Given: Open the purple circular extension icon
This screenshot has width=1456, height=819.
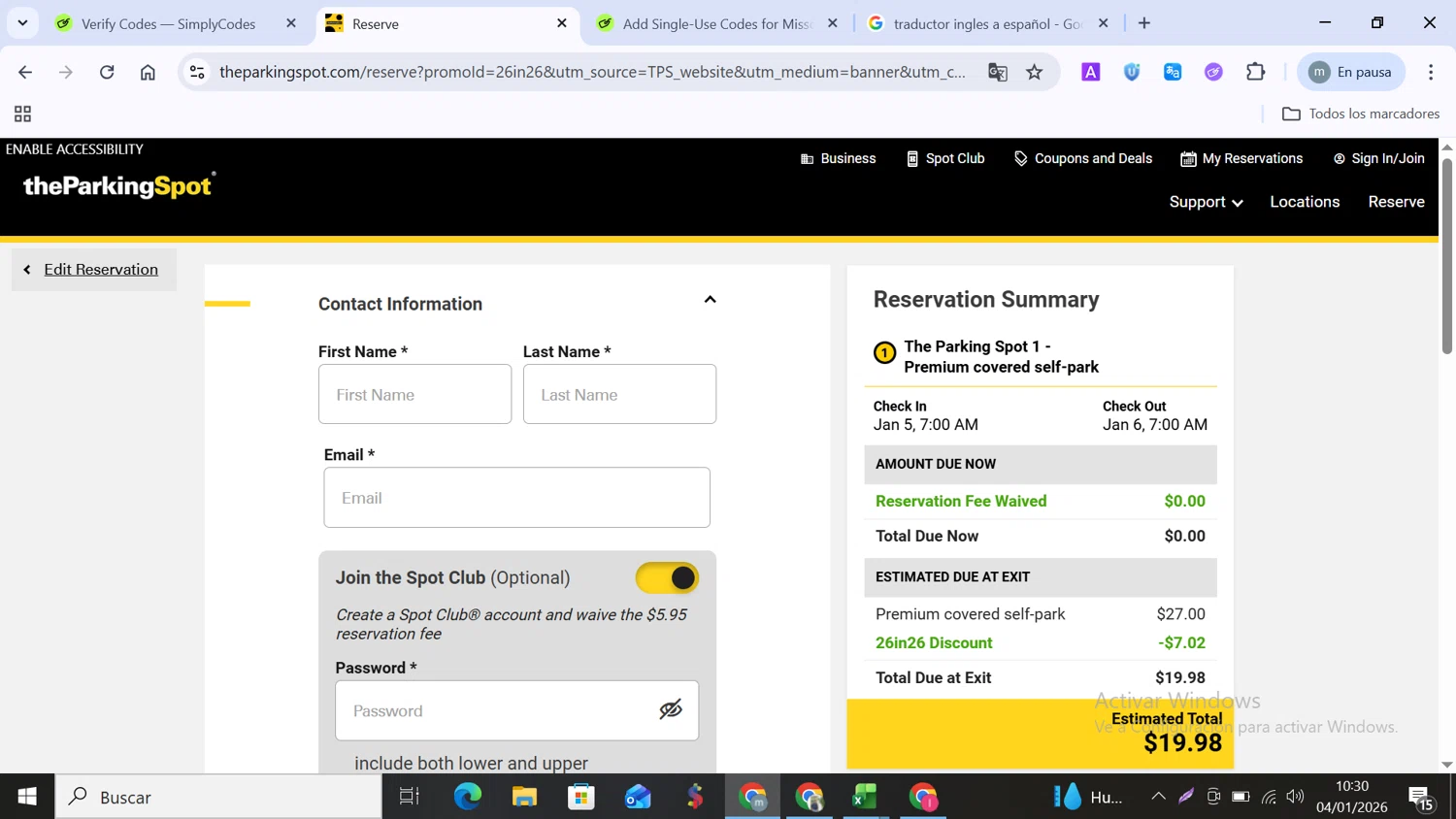Looking at the screenshot, I should (x=1213, y=72).
